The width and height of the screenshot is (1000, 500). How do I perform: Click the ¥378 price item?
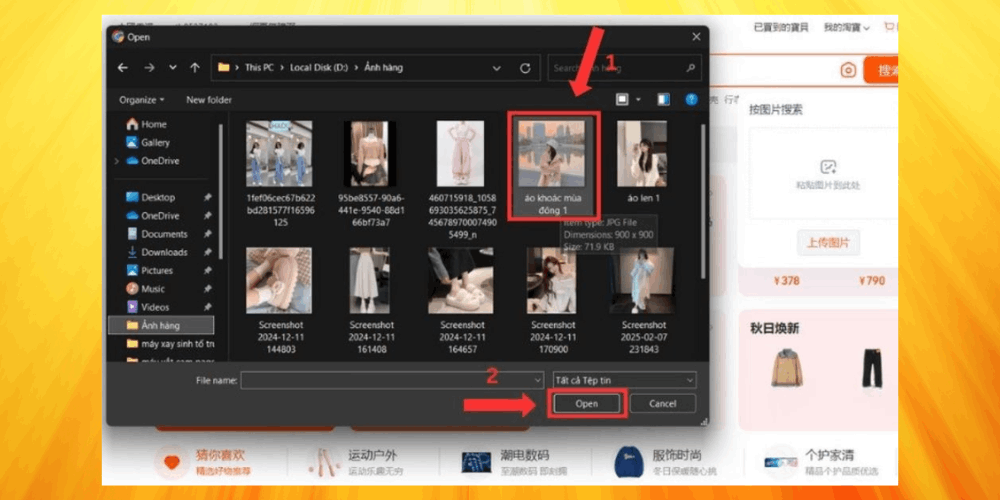786,281
